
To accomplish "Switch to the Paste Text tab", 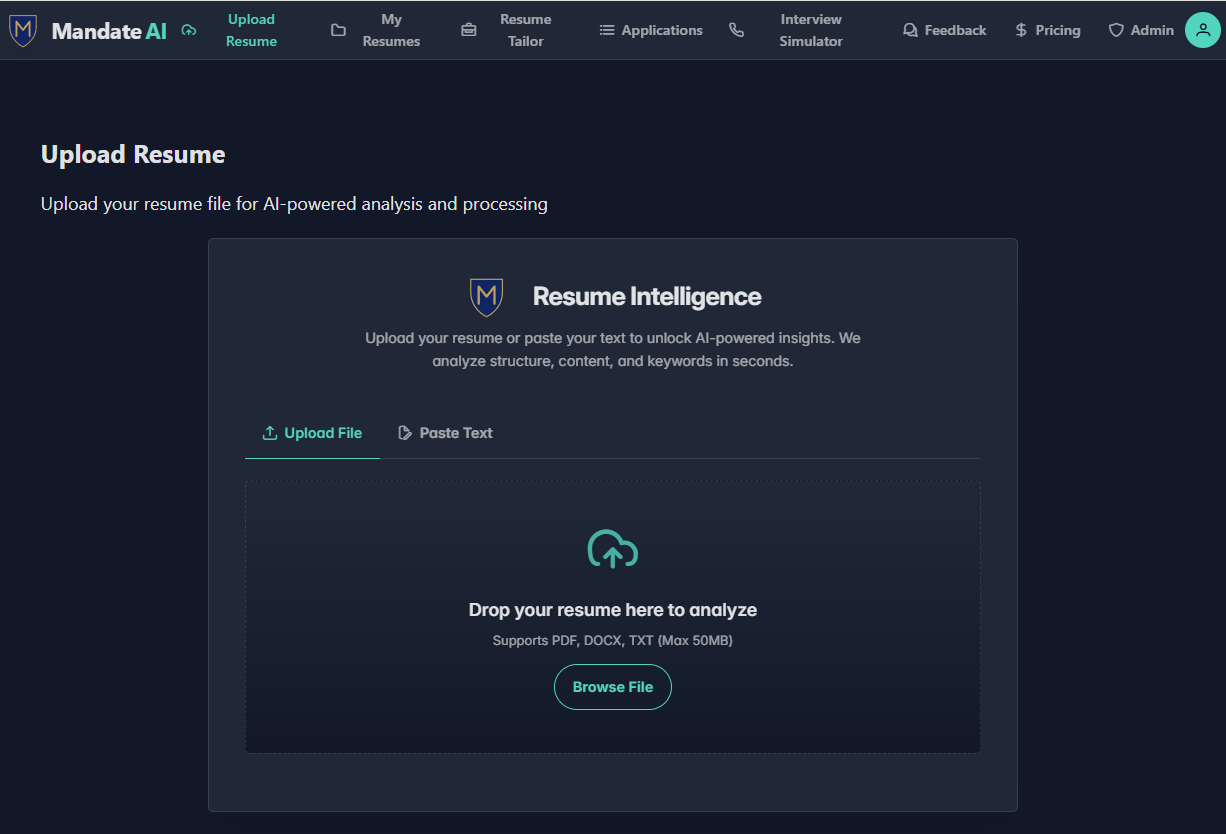I will point(445,432).
